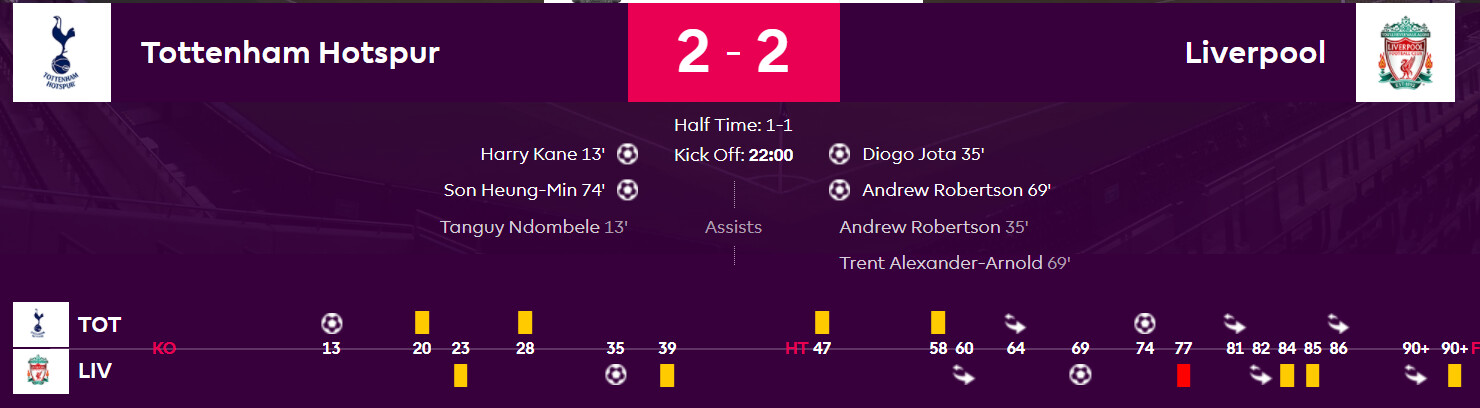Click the yellow card at 20 minutes
Image resolution: width=1480 pixels, height=408 pixels.
pos(422,322)
